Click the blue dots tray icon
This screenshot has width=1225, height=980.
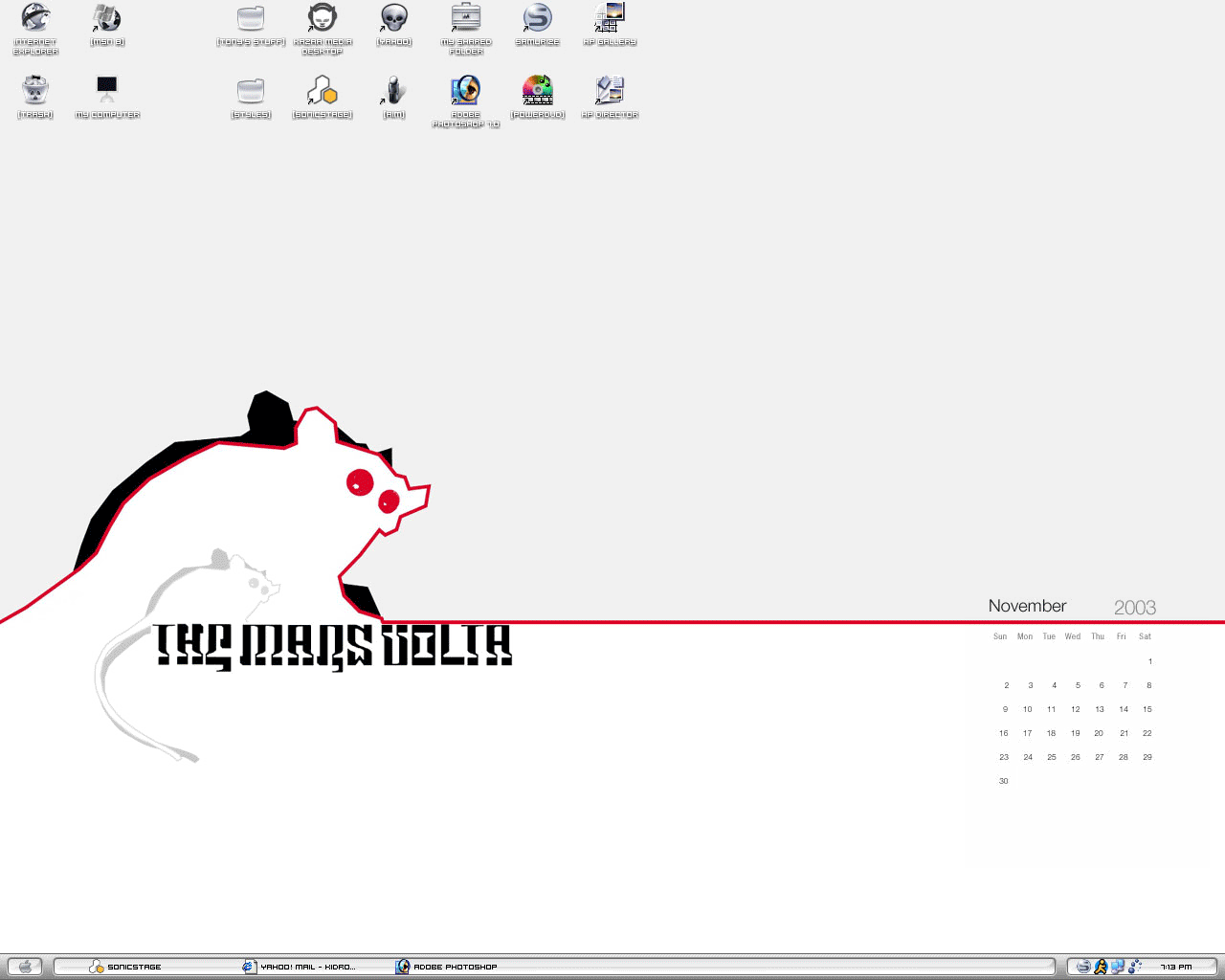point(1135,967)
